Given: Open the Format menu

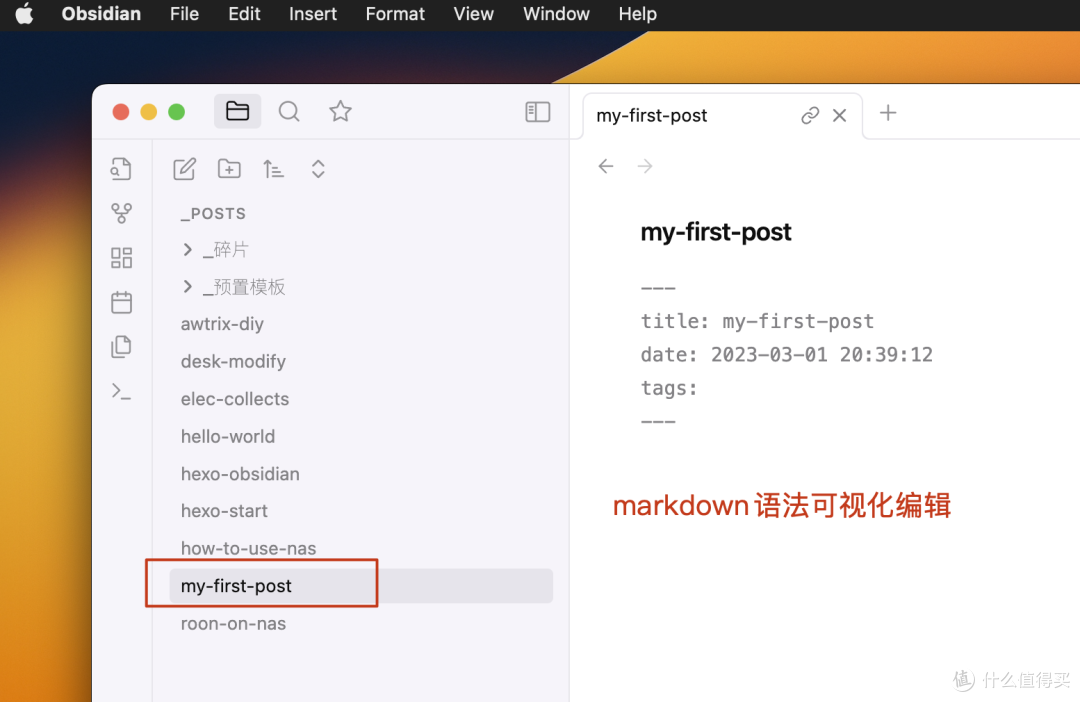Looking at the screenshot, I should (x=395, y=14).
